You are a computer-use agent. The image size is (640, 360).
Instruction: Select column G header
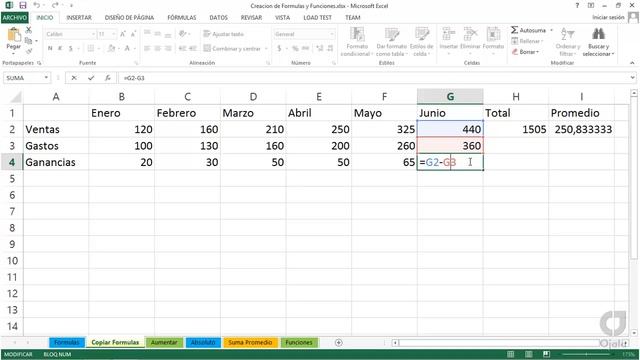[450, 97]
